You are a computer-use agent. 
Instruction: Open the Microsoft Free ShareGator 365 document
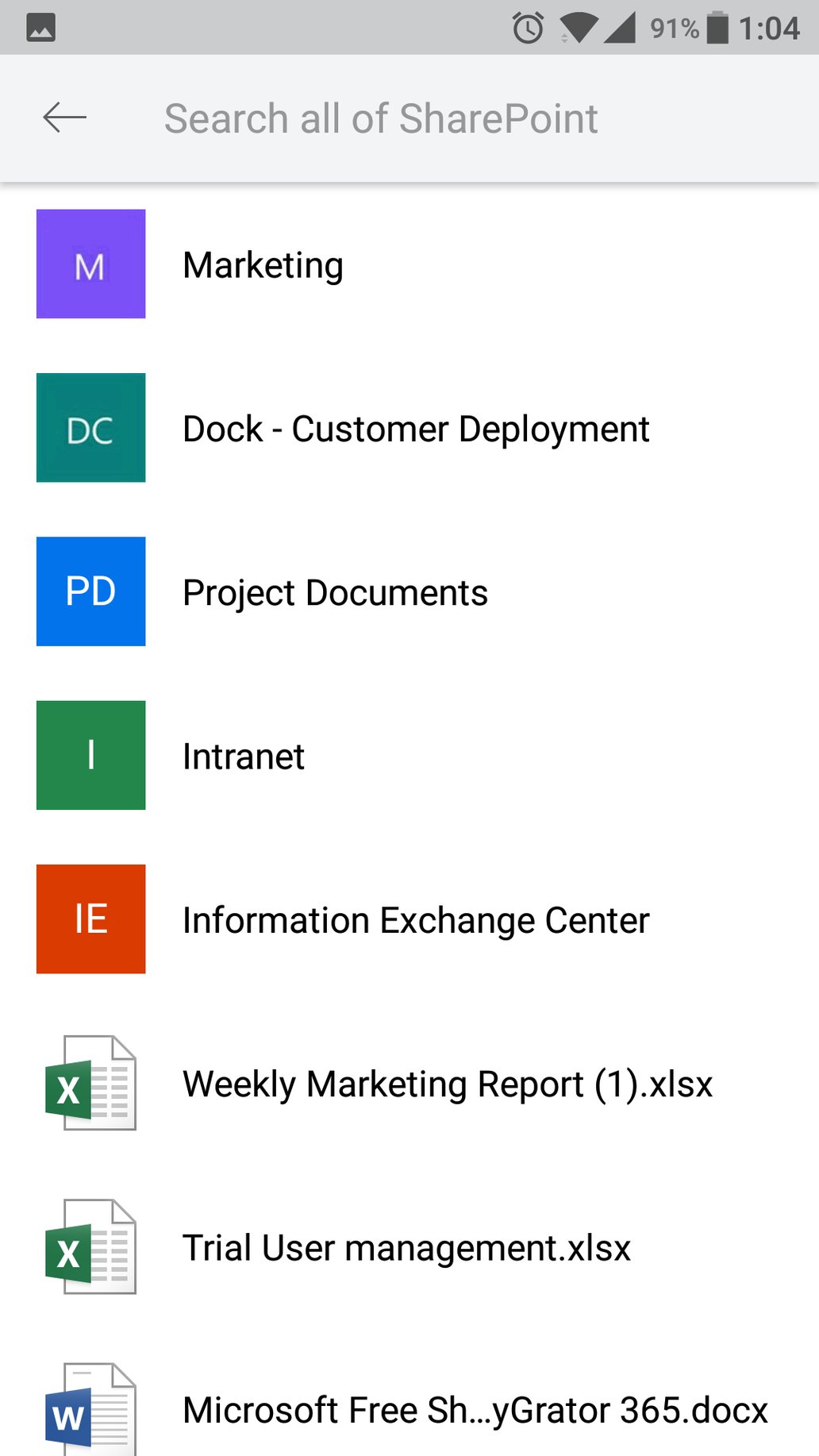point(475,1410)
